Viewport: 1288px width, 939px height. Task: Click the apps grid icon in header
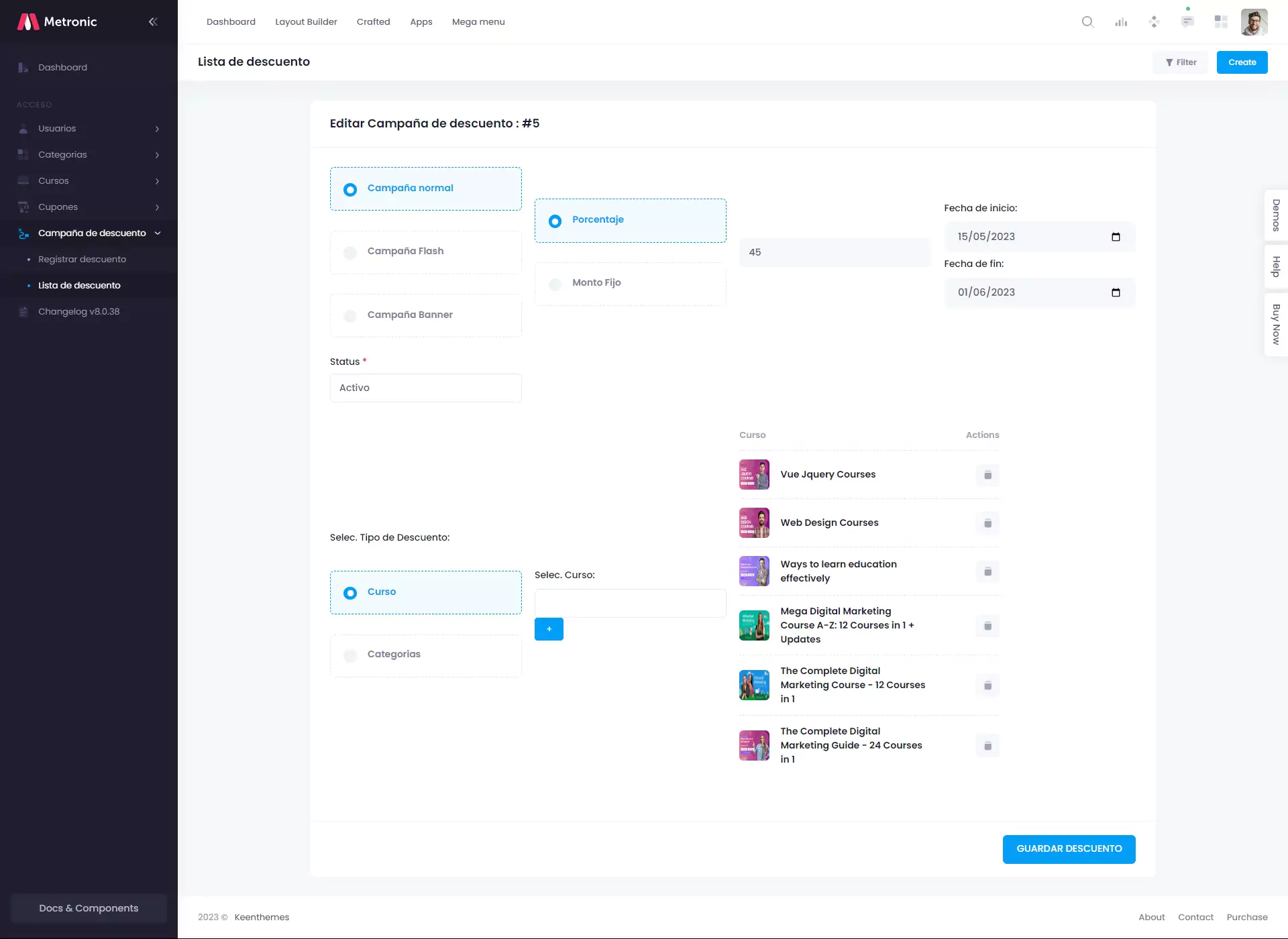point(1221,22)
